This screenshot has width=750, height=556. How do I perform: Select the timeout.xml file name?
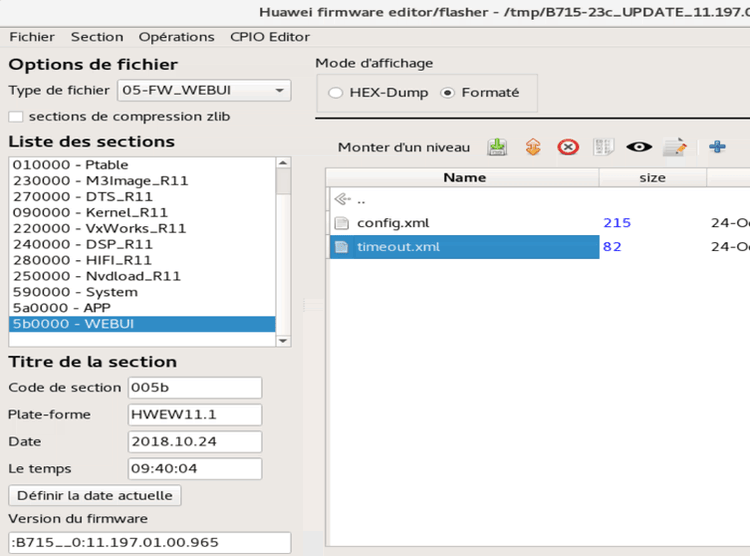coord(398,247)
